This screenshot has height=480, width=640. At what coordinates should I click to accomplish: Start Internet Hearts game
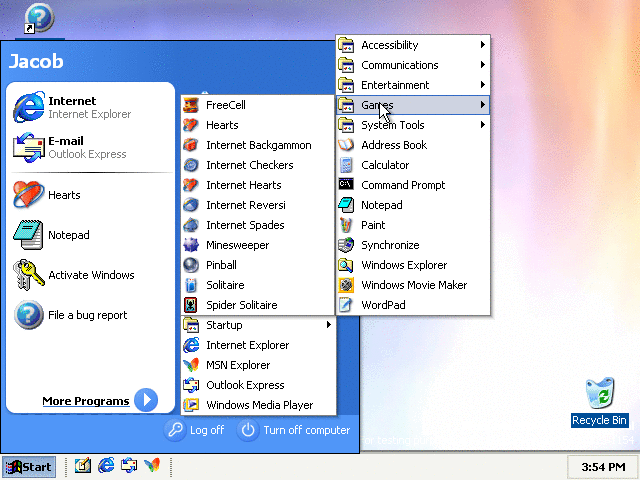[x=258, y=185]
